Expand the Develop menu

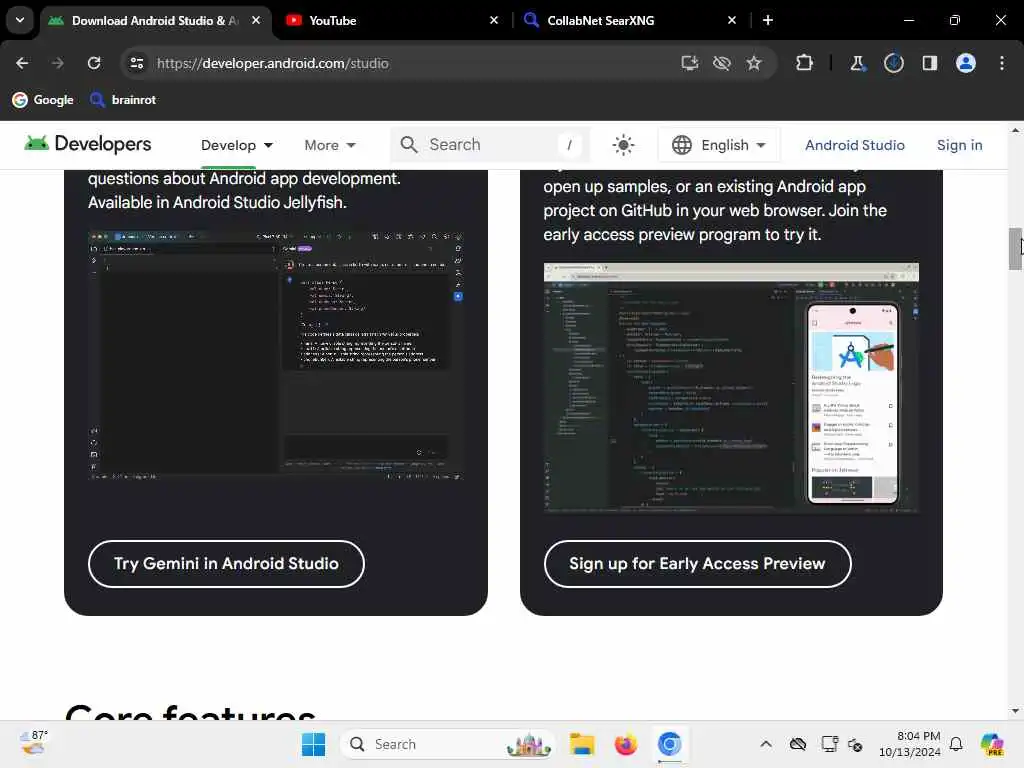pos(237,145)
